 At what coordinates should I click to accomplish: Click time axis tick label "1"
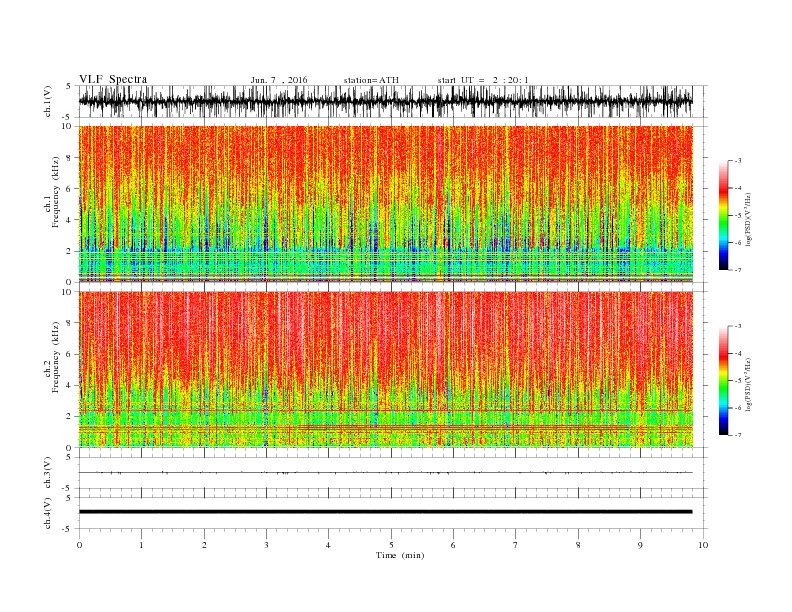point(141,545)
